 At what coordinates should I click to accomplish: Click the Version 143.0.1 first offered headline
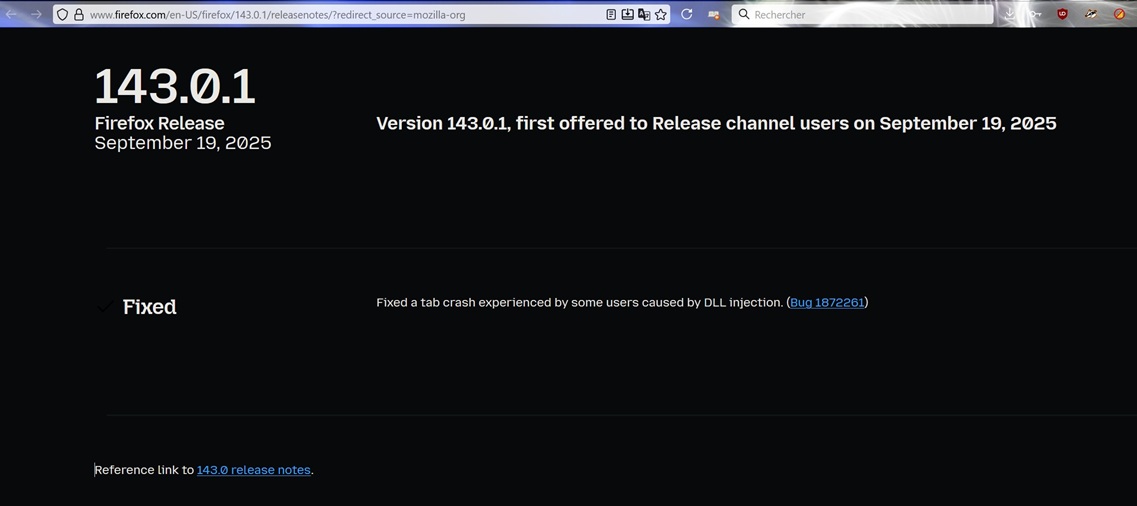(x=716, y=123)
